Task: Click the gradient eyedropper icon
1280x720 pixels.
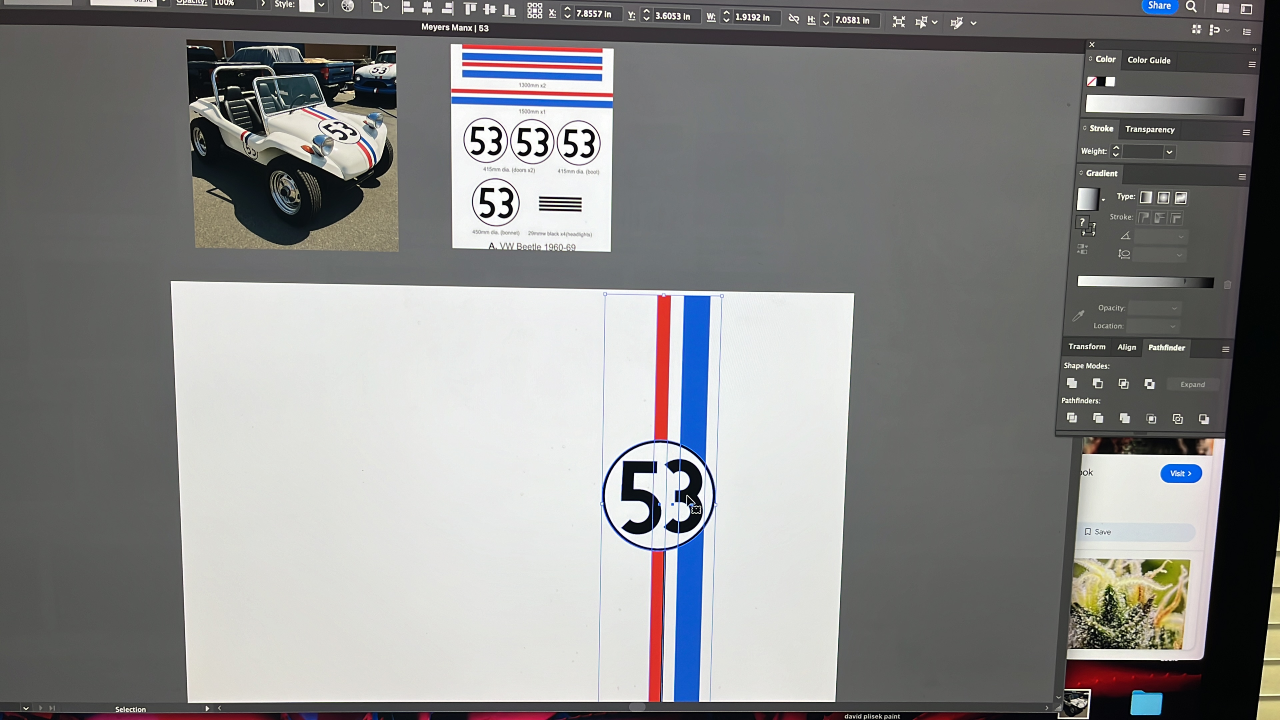Action: (1078, 315)
